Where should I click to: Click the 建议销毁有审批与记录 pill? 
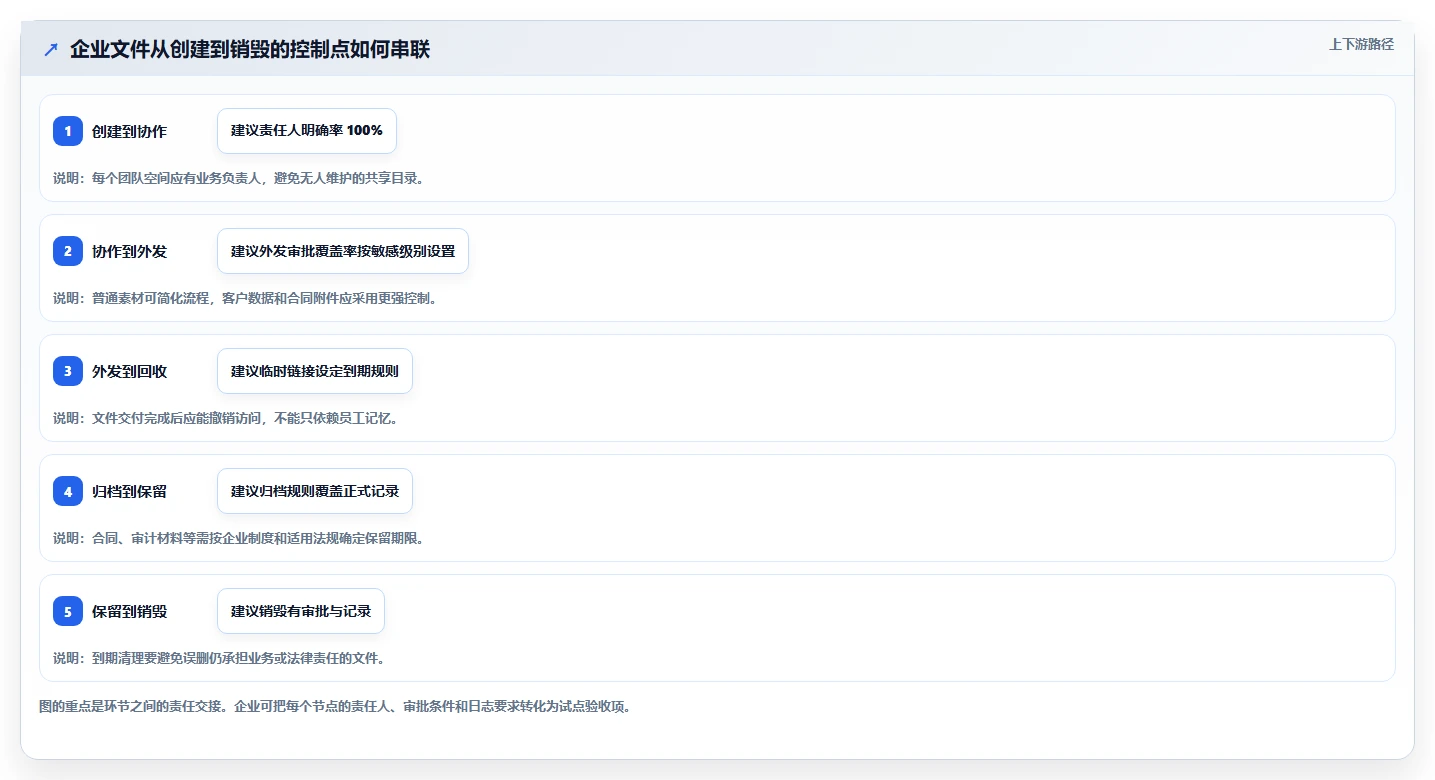pos(301,611)
